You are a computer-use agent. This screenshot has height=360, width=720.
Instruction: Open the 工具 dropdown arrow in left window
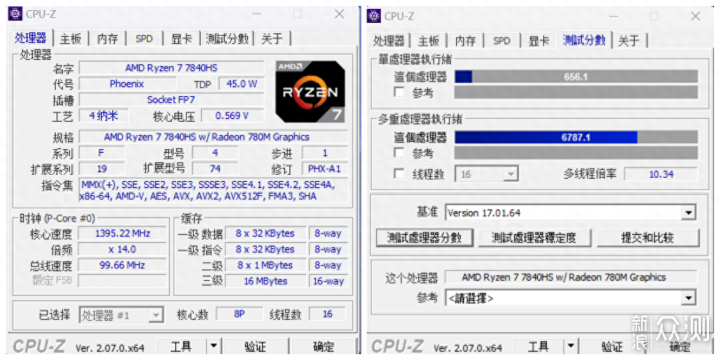coord(214,345)
